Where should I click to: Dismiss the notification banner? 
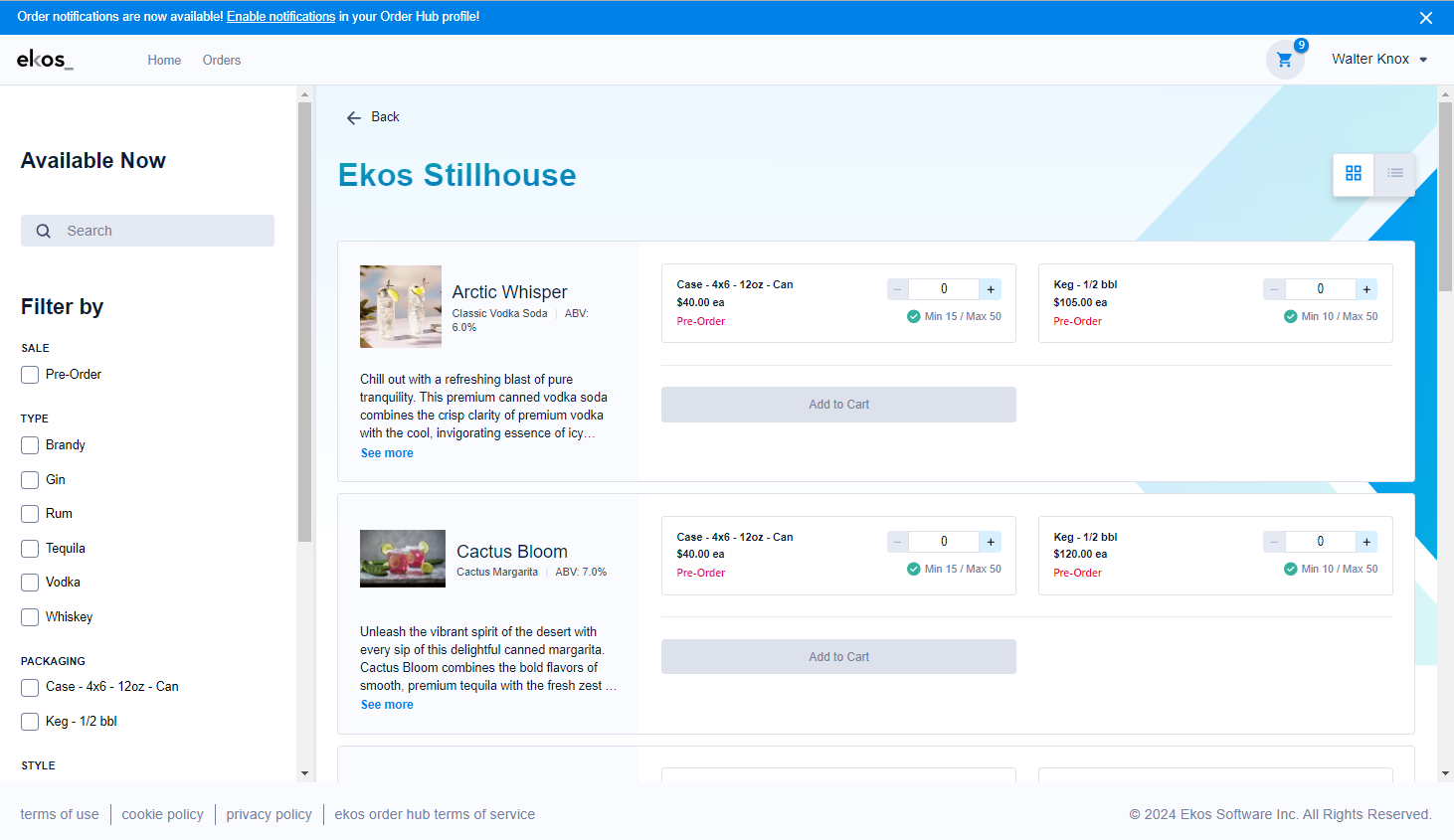tap(1425, 18)
